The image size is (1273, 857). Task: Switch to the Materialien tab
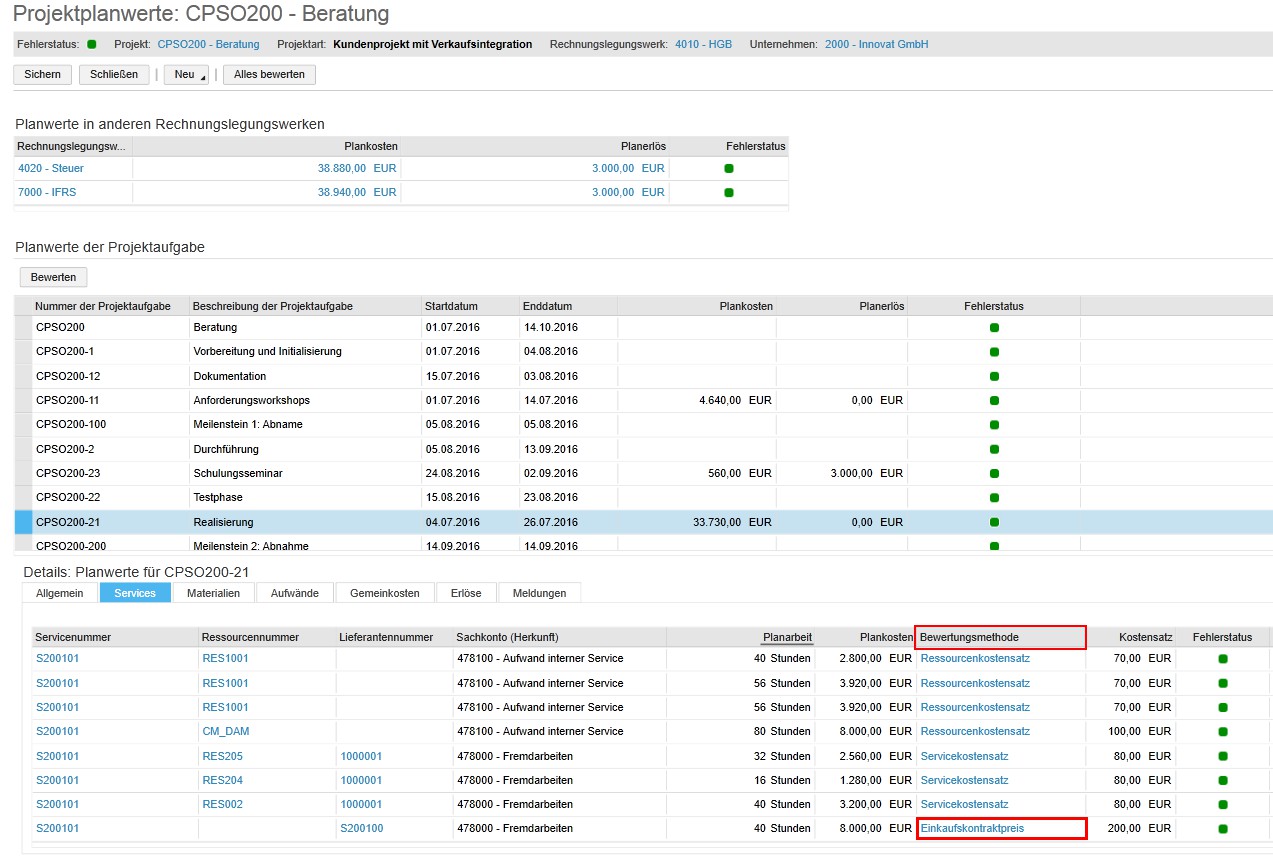(x=214, y=593)
